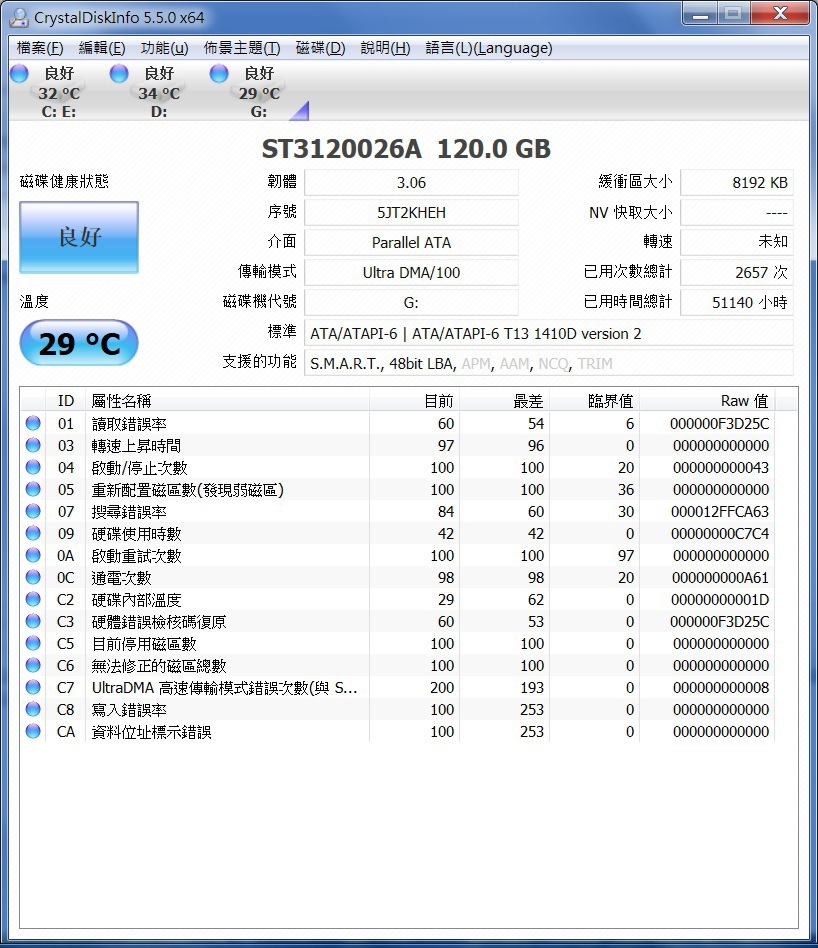Screen dimensions: 818x948
Task: Click the Raw 值 column header
Action: pyautogui.click(x=707, y=401)
